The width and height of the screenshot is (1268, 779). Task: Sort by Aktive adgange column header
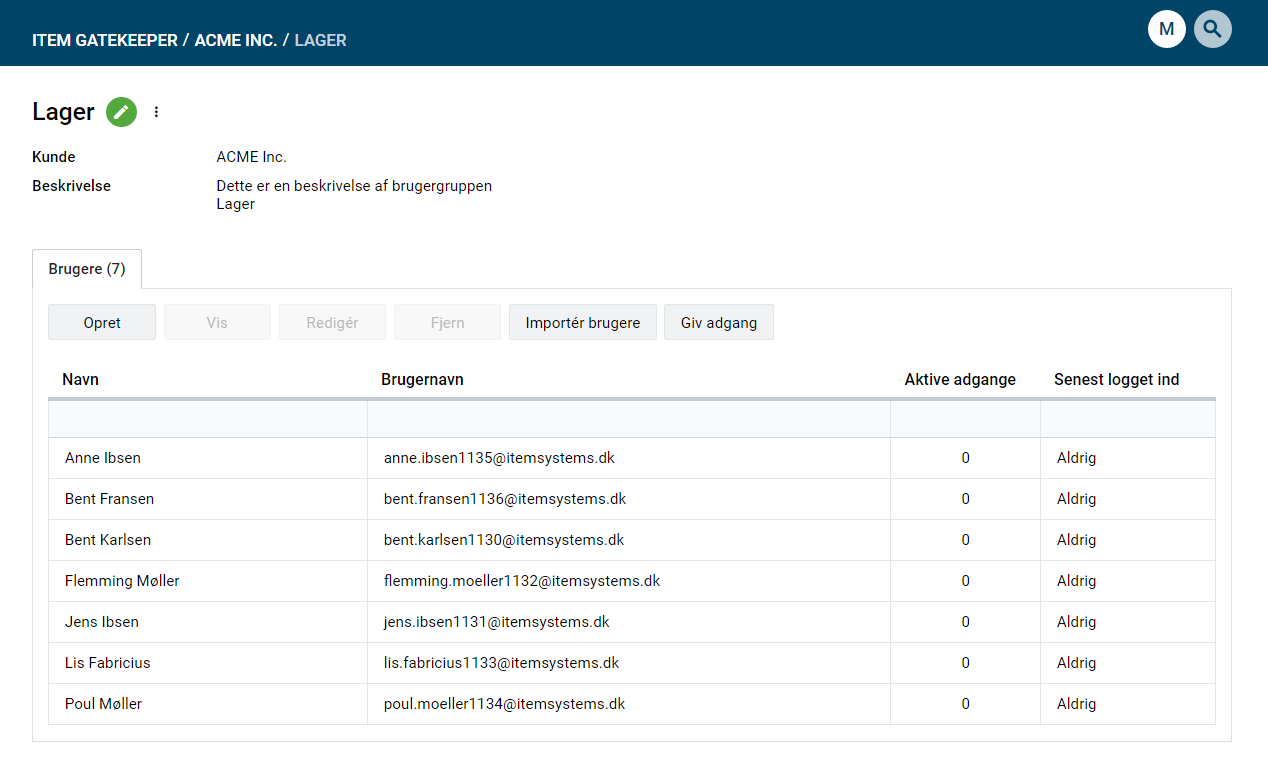point(959,380)
